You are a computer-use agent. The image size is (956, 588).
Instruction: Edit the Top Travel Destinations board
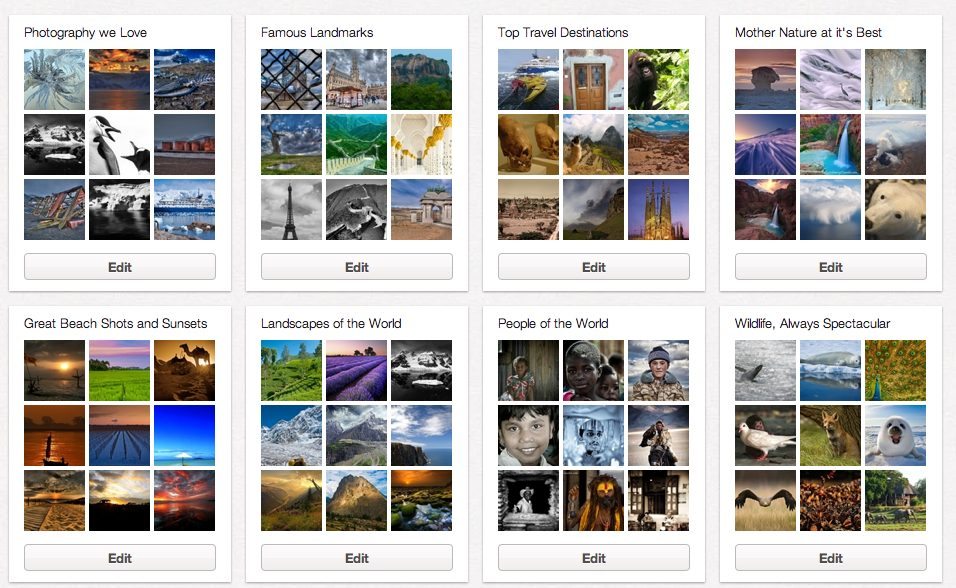pyautogui.click(x=594, y=267)
